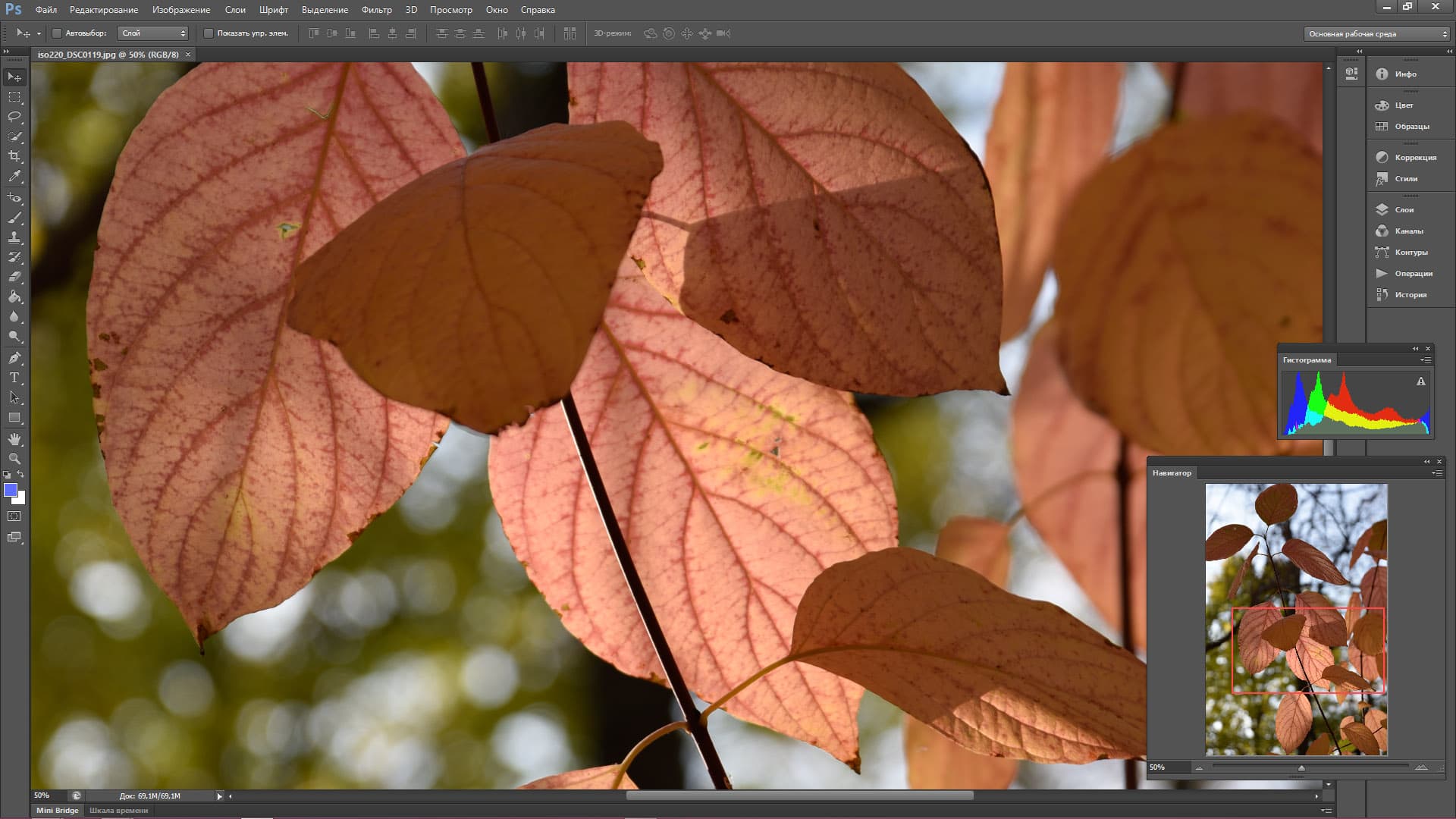Switch to the Шкала времени tab
This screenshot has height=819, width=1456.
point(118,810)
